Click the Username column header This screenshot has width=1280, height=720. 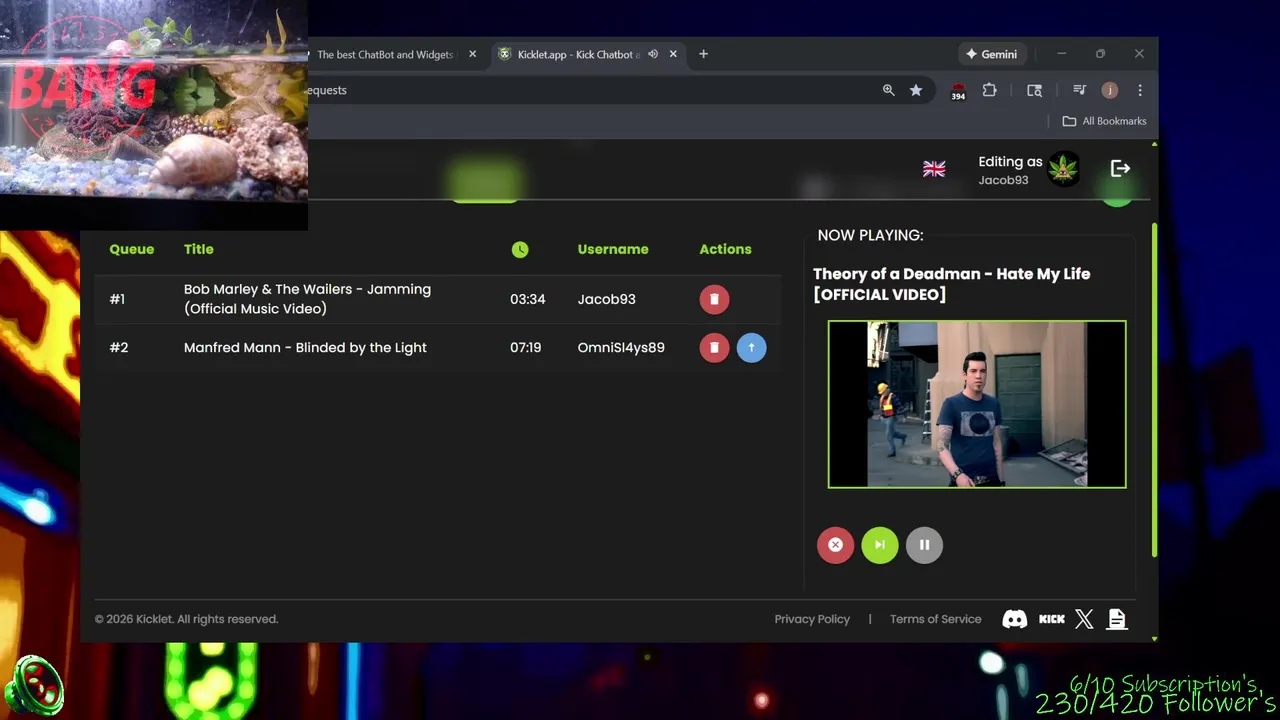coord(613,249)
